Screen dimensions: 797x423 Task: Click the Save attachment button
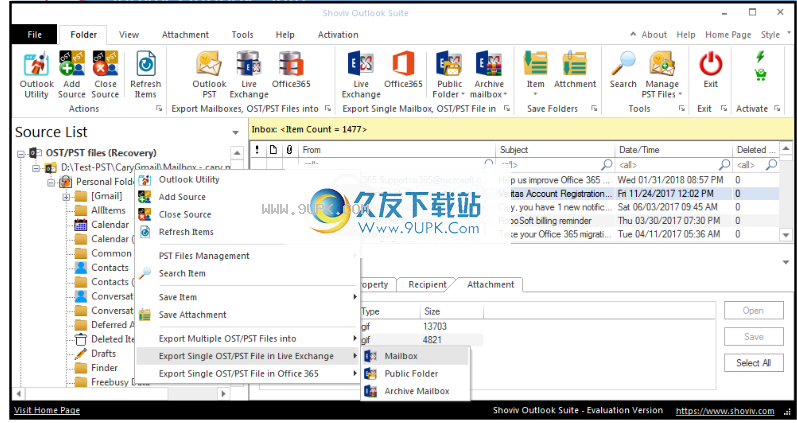754,337
